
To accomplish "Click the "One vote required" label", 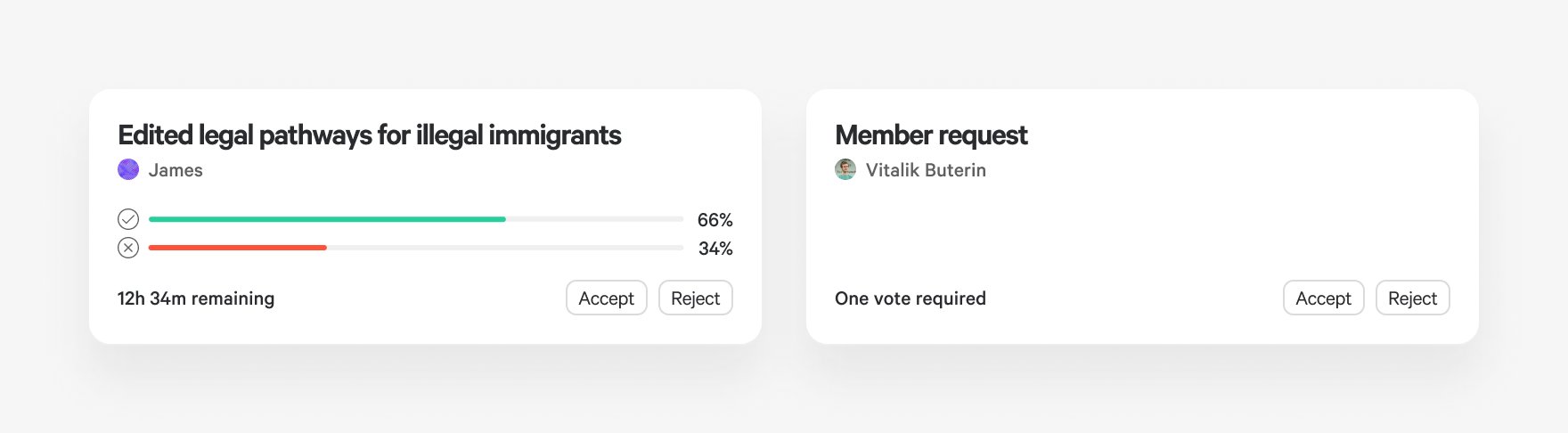I will click(x=911, y=298).
